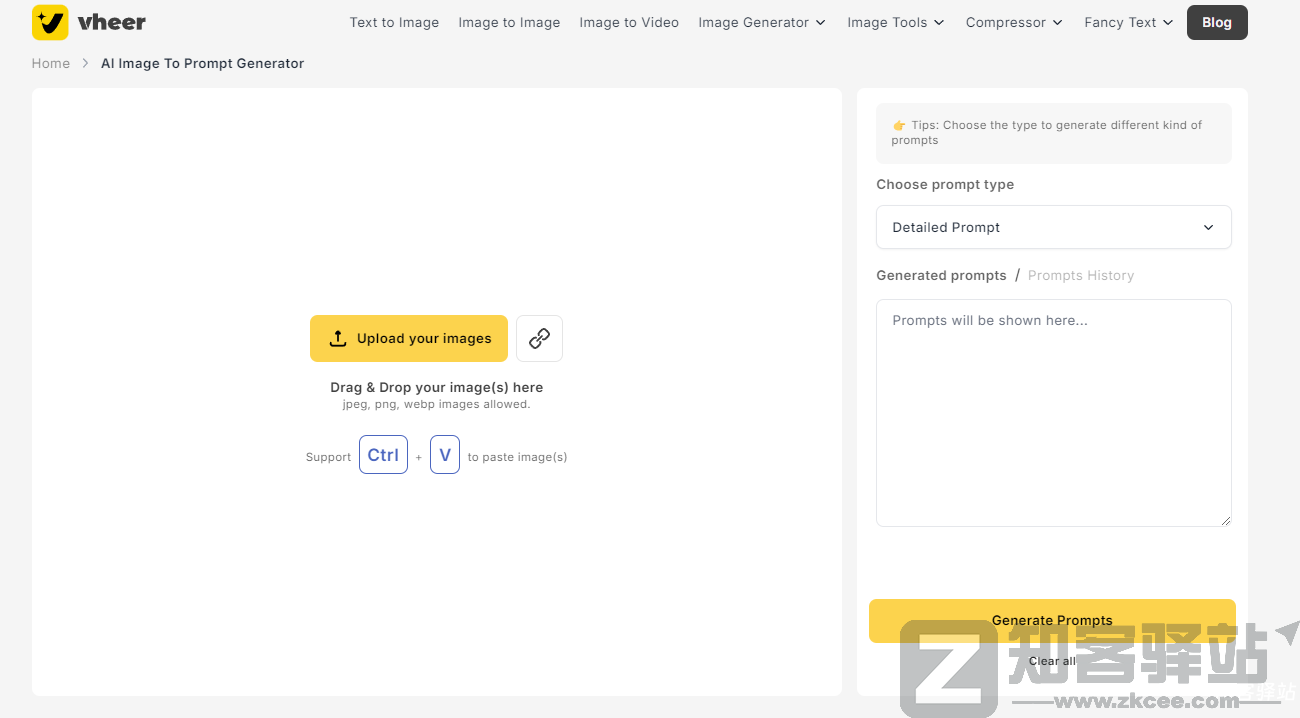Switch to Prompts History tab
1300x718 pixels.
(1080, 275)
